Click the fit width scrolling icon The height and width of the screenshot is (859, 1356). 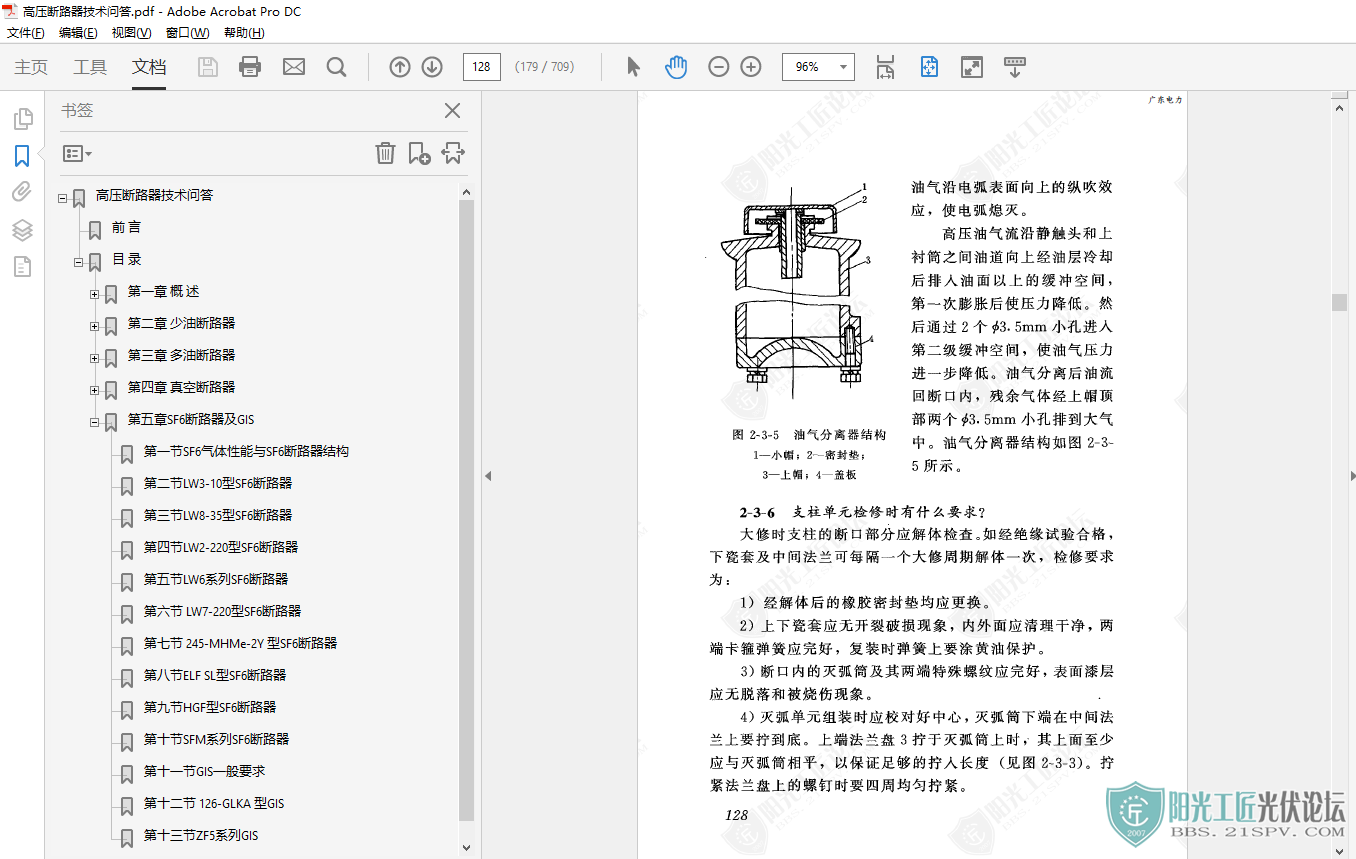point(885,67)
